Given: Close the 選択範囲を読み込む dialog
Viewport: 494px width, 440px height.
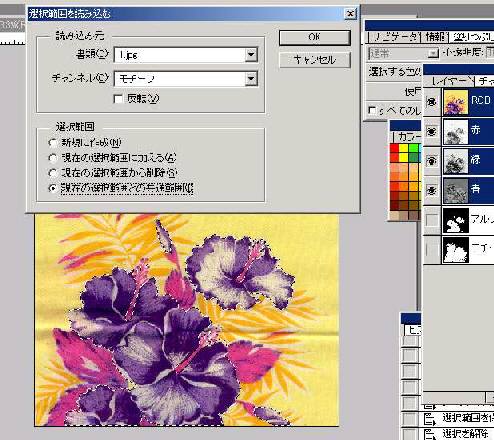Looking at the screenshot, I should (350, 14).
